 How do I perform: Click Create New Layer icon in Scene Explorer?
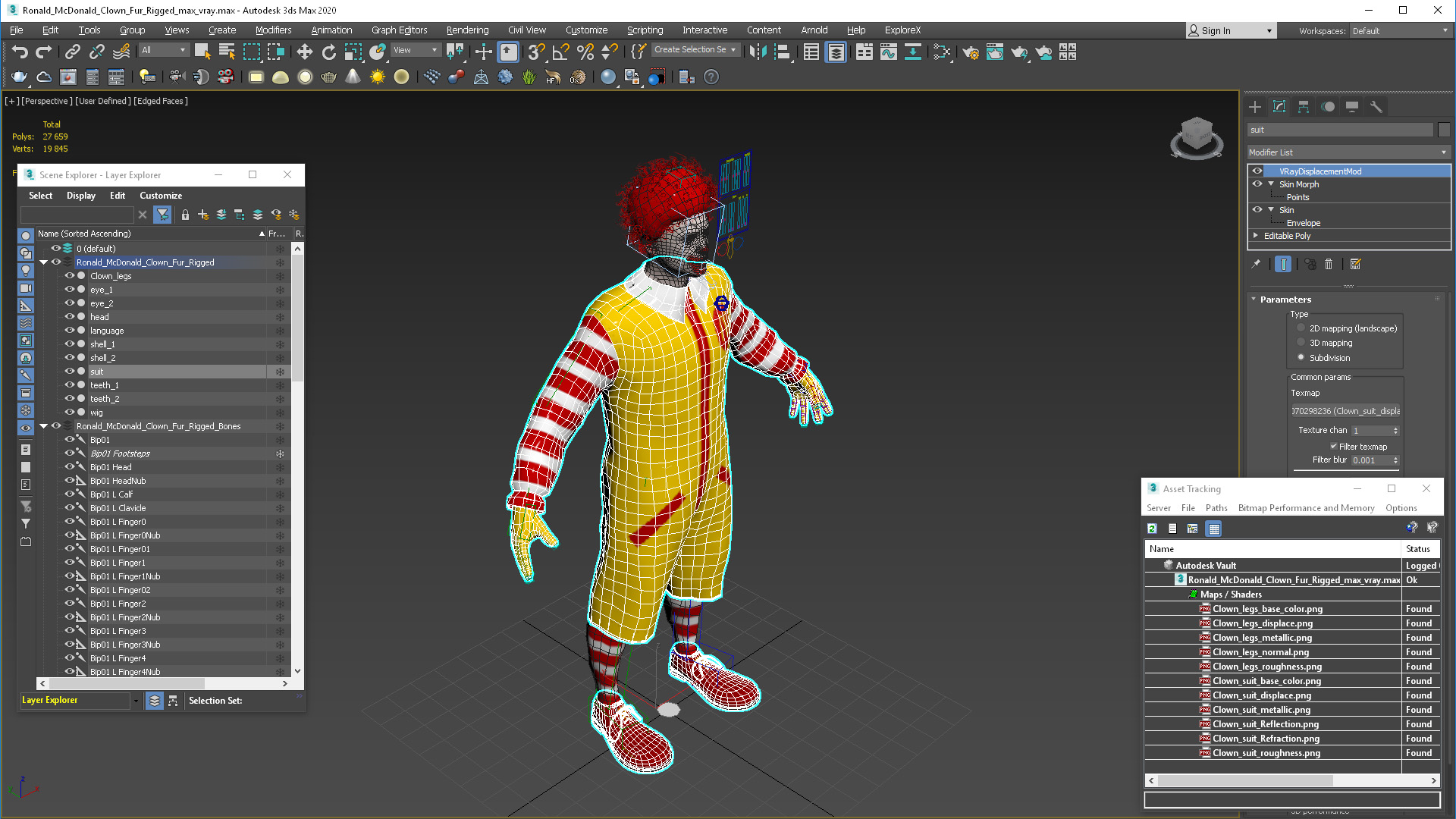(203, 215)
